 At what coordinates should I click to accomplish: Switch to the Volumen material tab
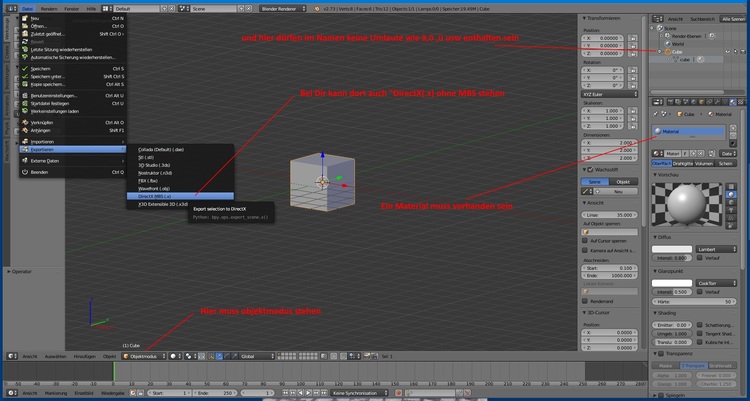coord(704,164)
